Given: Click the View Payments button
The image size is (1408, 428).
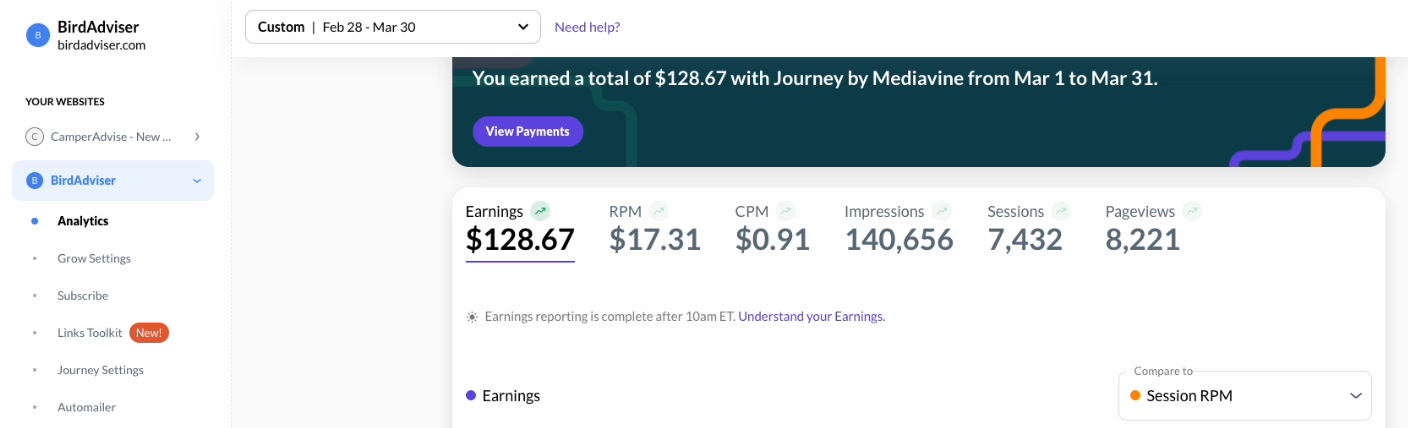Looking at the screenshot, I should pyautogui.click(x=528, y=131).
